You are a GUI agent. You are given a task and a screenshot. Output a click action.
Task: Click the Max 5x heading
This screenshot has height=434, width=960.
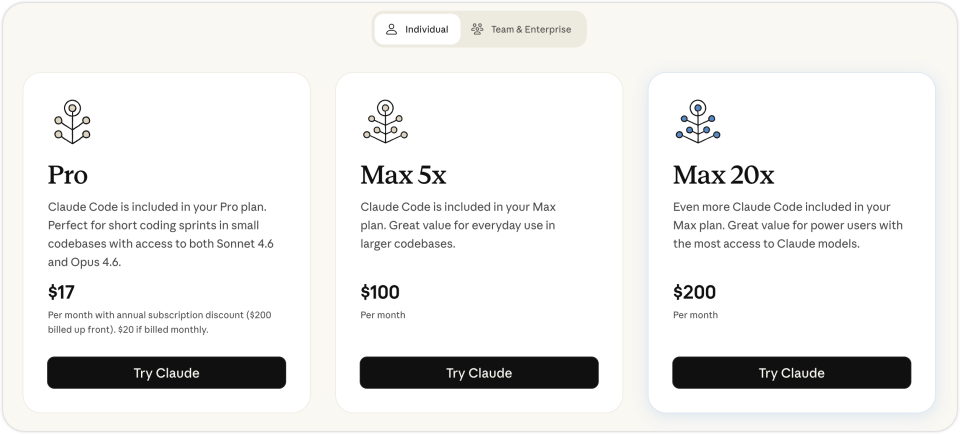coord(403,175)
